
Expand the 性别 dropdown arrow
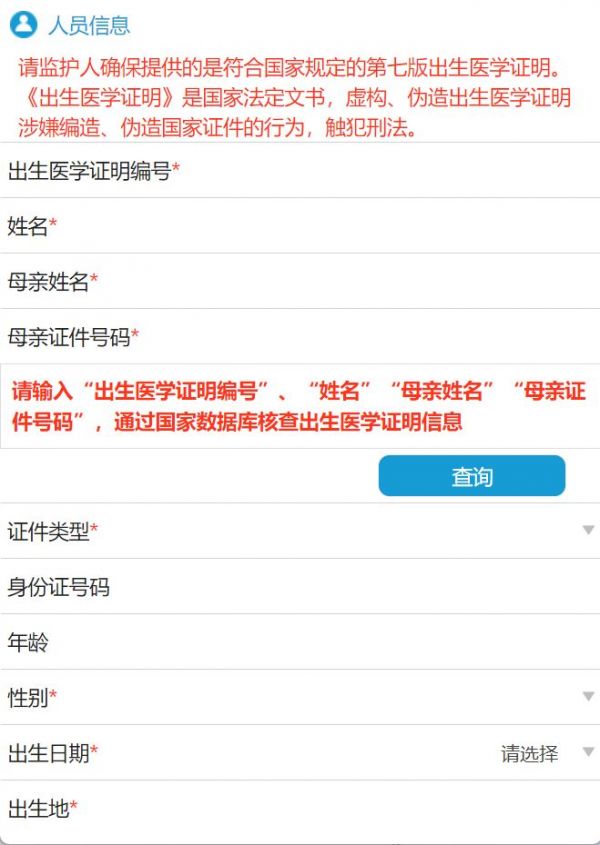pyautogui.click(x=588, y=697)
